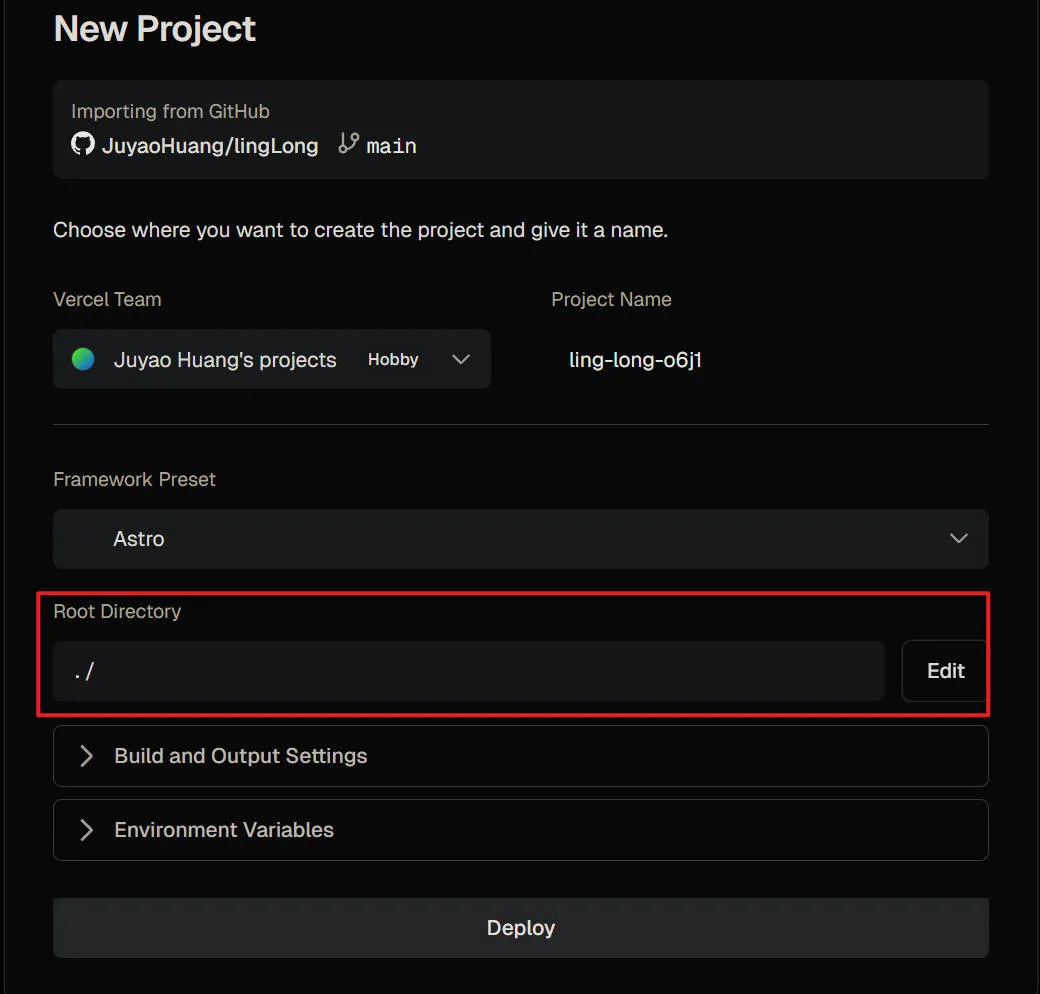Image resolution: width=1040 pixels, height=994 pixels.
Task: Click the arrow icon beside Build and Output Settings
Action: tap(86, 756)
